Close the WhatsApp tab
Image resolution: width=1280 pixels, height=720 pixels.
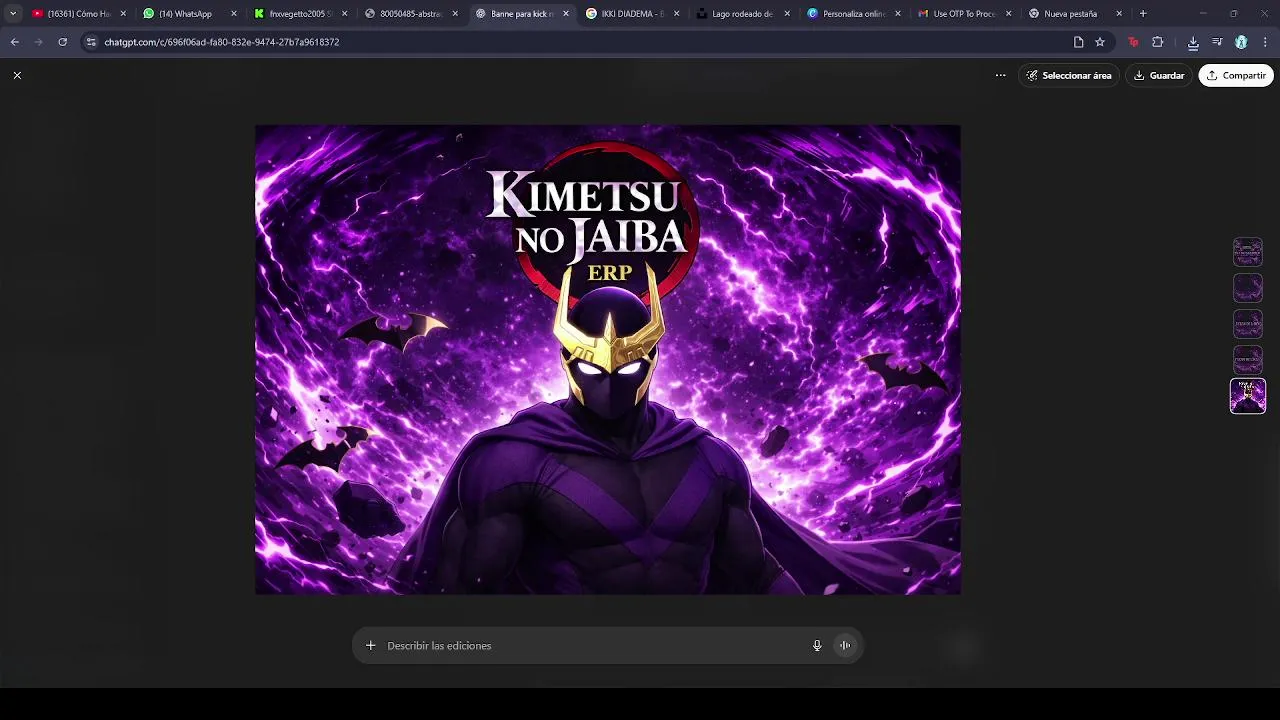234,14
